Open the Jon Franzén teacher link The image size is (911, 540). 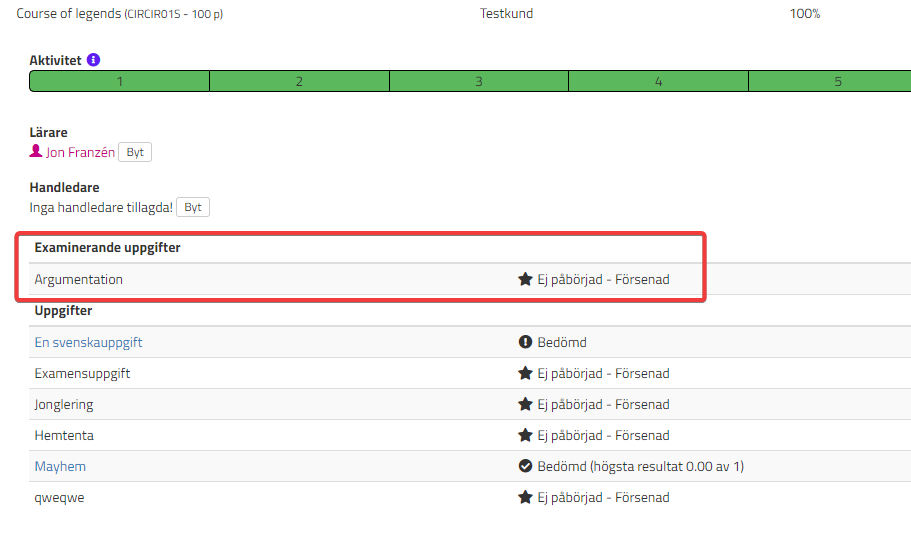point(80,153)
